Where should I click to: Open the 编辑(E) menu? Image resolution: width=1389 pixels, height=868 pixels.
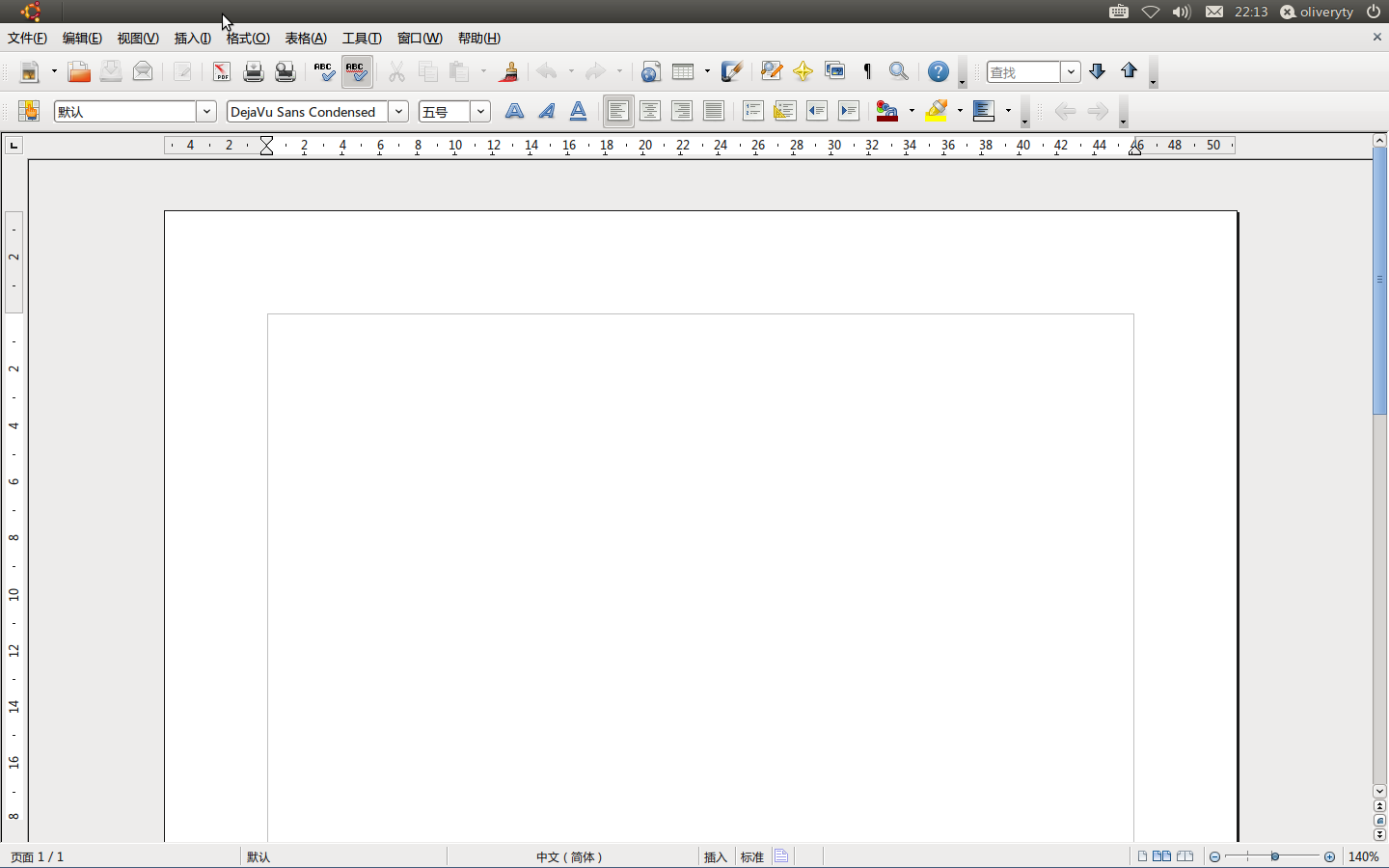pos(82,39)
